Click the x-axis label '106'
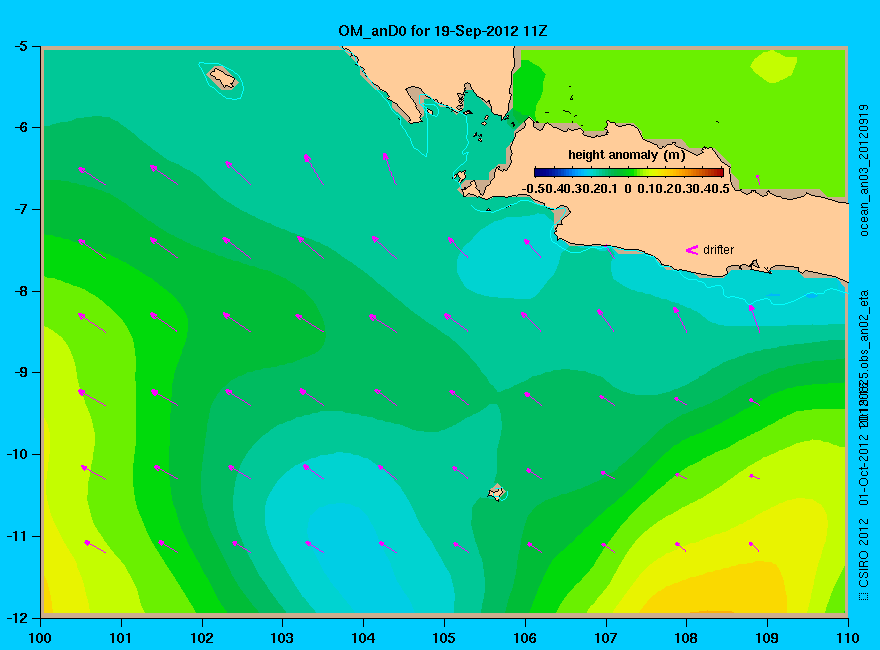The width and height of the screenshot is (880, 650). [525, 638]
